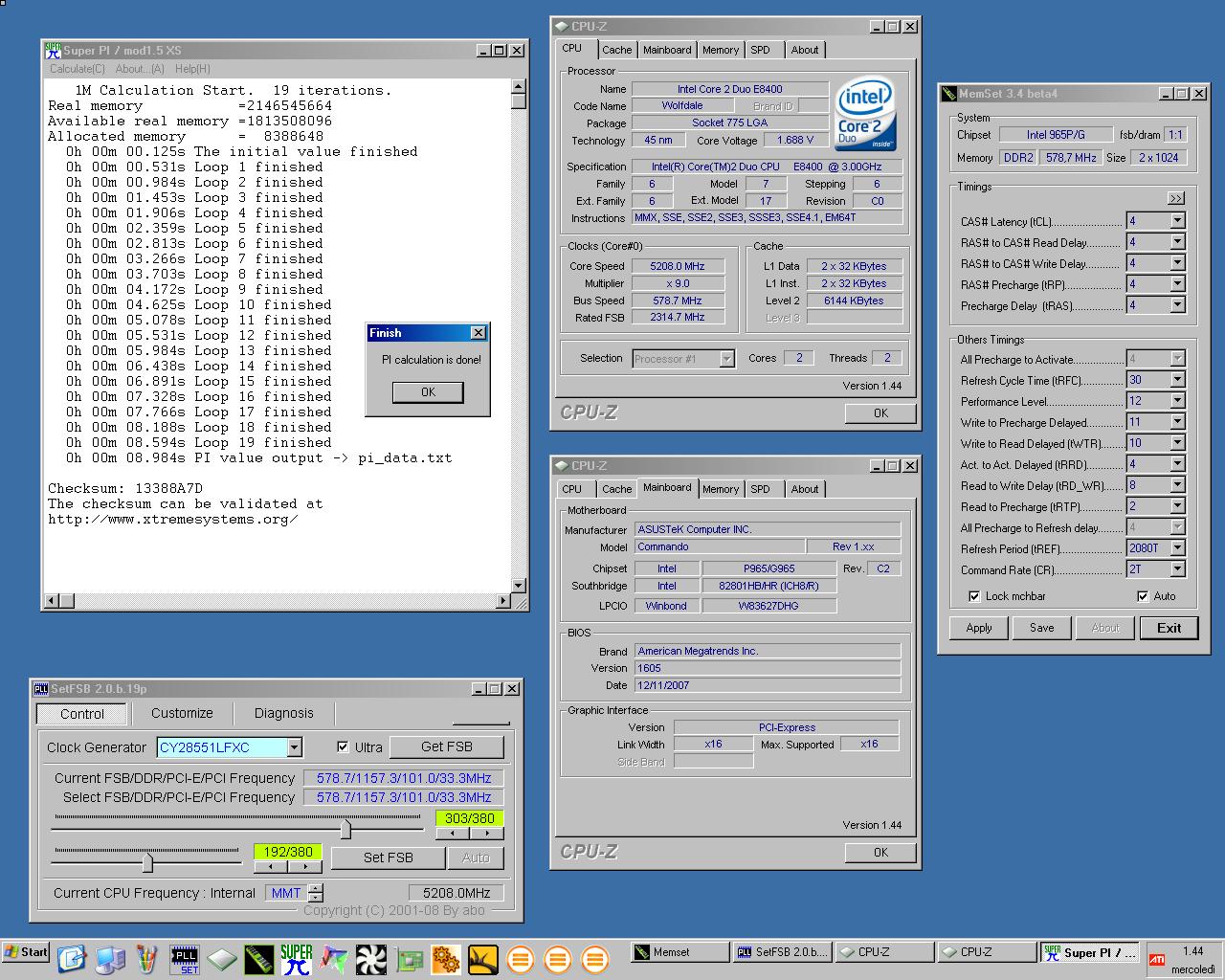Open the colorful polygon quick launch icon
The image size is (1225, 980).
[334, 959]
